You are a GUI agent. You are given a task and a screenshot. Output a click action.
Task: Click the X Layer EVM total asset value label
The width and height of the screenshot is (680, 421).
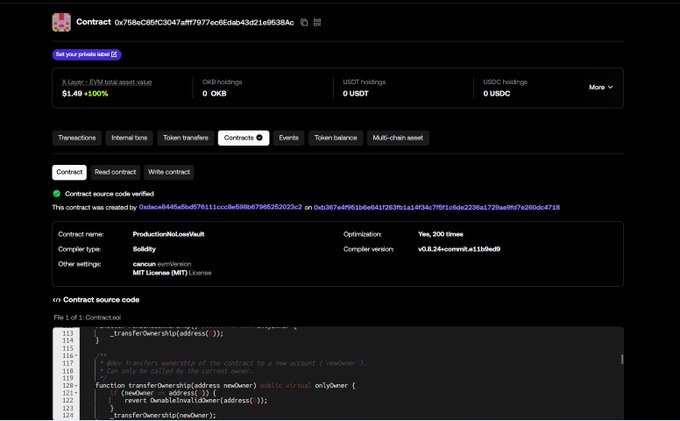click(x=107, y=82)
